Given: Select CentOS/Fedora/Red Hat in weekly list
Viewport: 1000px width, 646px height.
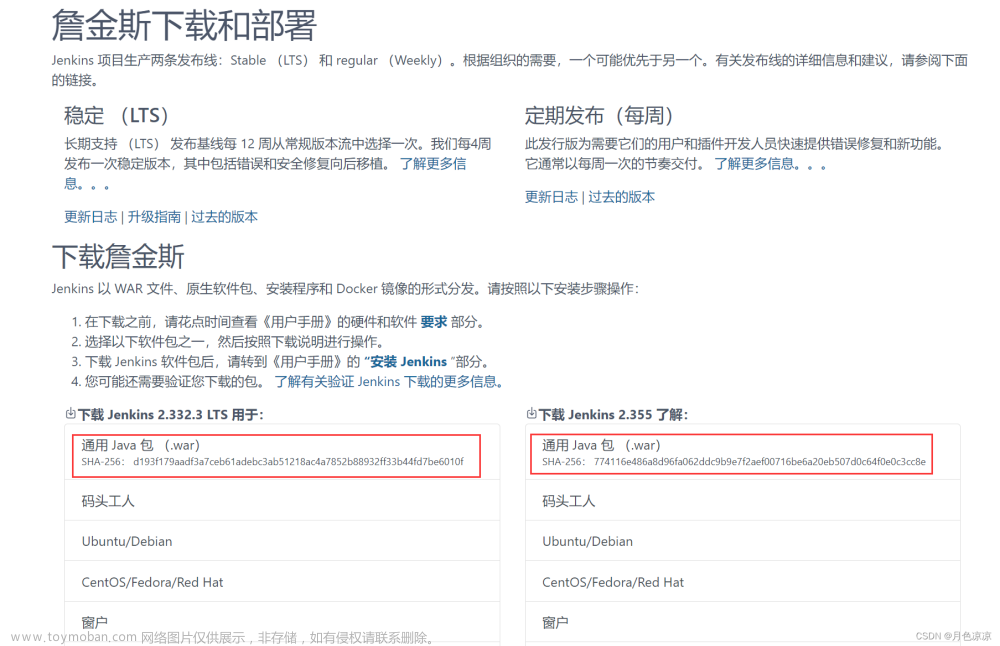Looking at the screenshot, I should click(x=742, y=582).
